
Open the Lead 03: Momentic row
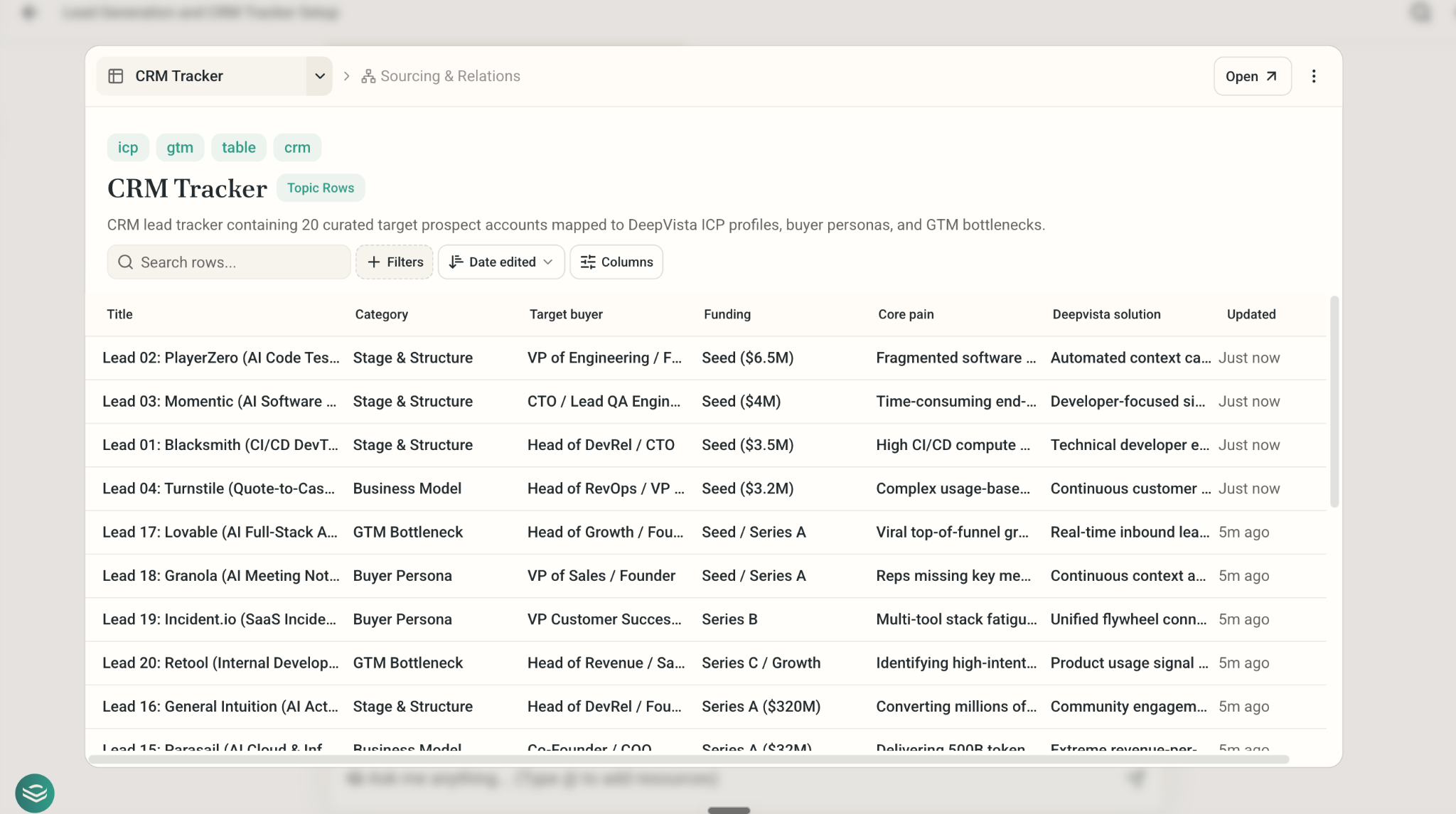pyautogui.click(x=705, y=401)
